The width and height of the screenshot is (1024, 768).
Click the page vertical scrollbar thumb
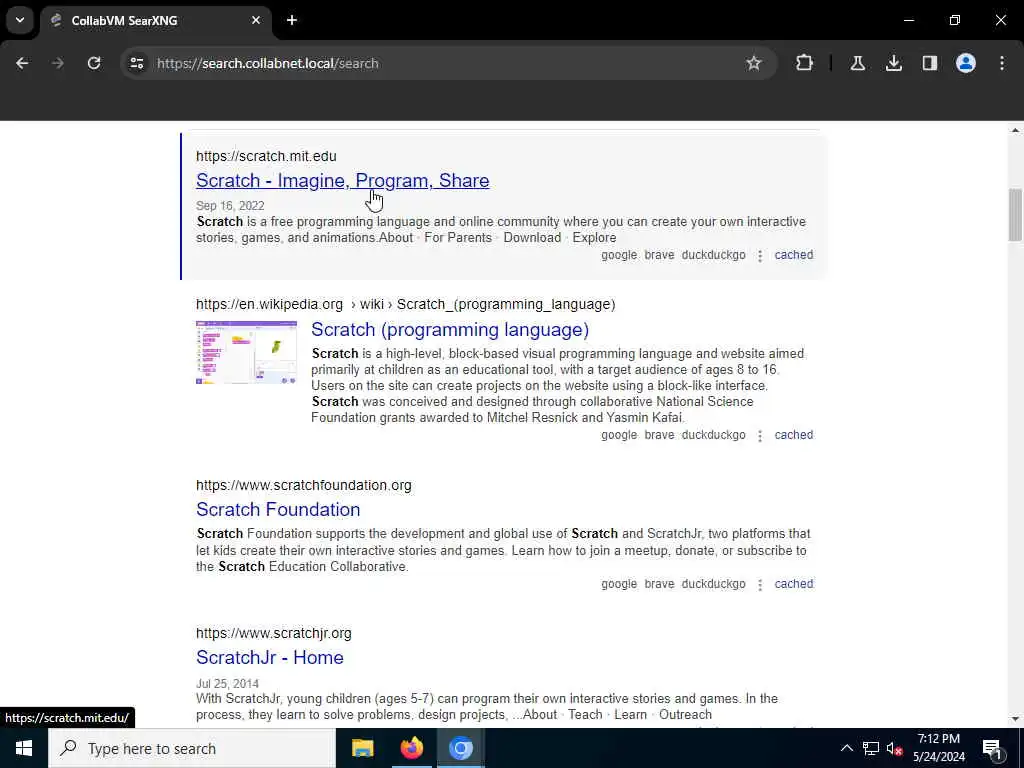click(1015, 215)
